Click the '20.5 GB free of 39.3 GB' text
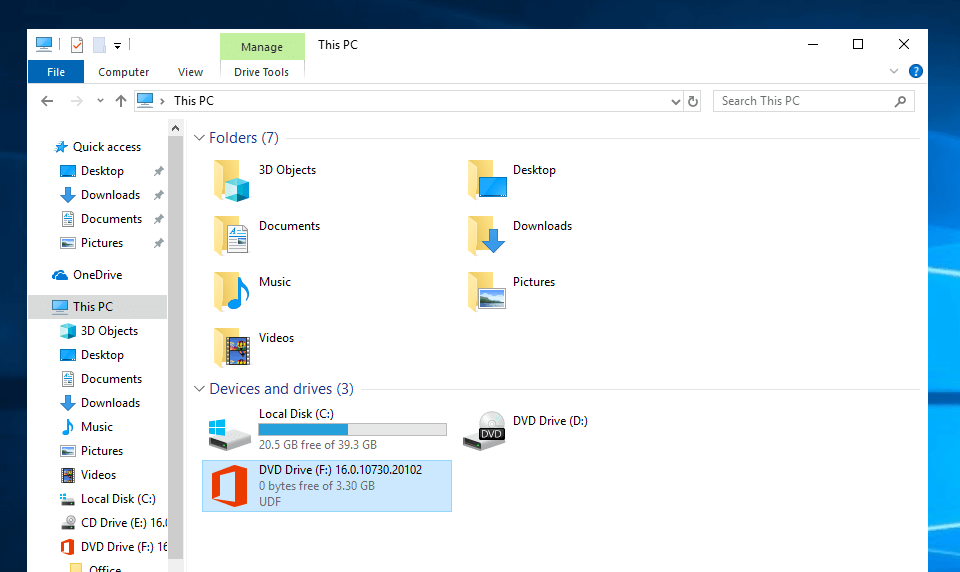Viewport: 960px width, 572px height. coord(318,445)
